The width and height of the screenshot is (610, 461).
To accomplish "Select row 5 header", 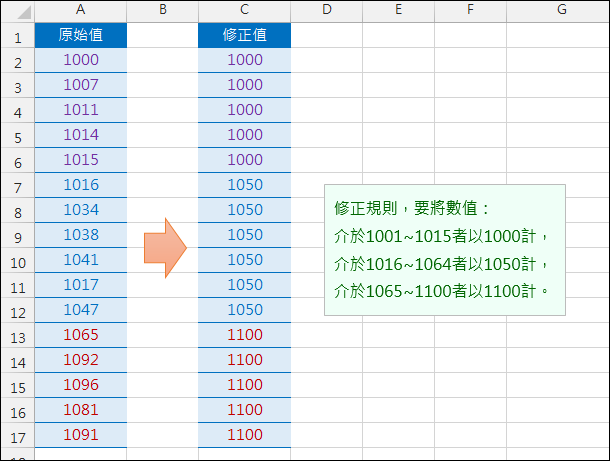I will point(18,136).
